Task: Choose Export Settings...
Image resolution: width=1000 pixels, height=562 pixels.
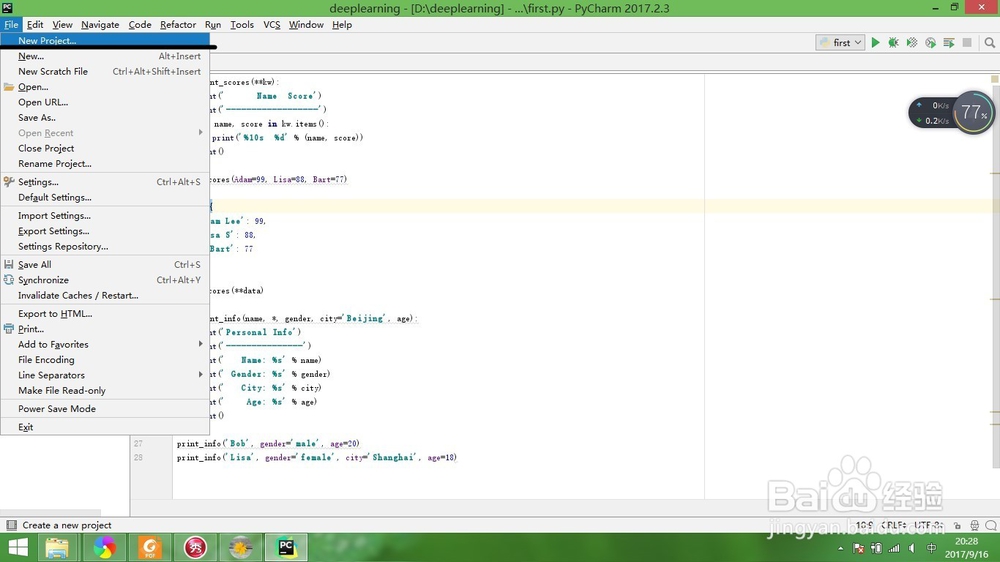Action: click(105, 231)
